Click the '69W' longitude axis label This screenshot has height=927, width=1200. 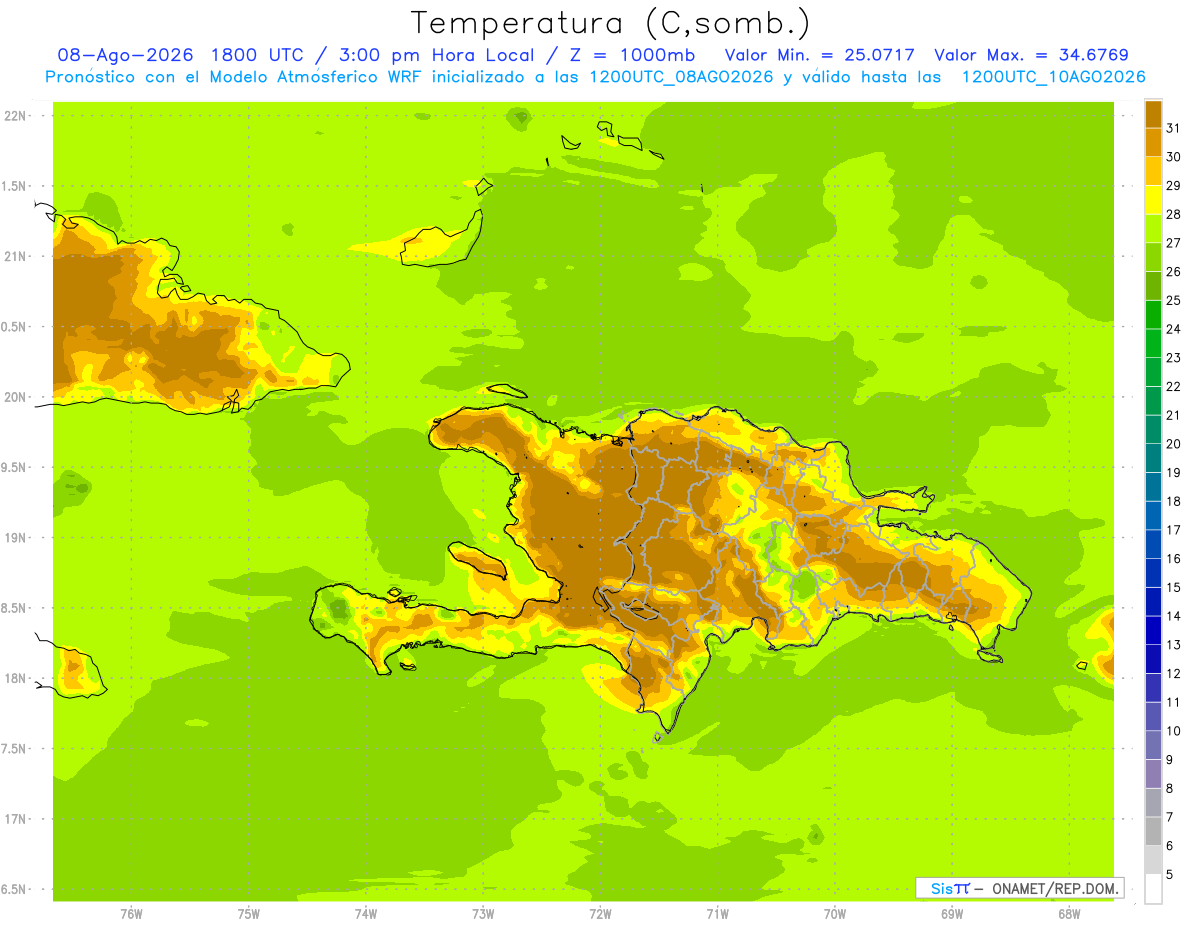point(952,914)
